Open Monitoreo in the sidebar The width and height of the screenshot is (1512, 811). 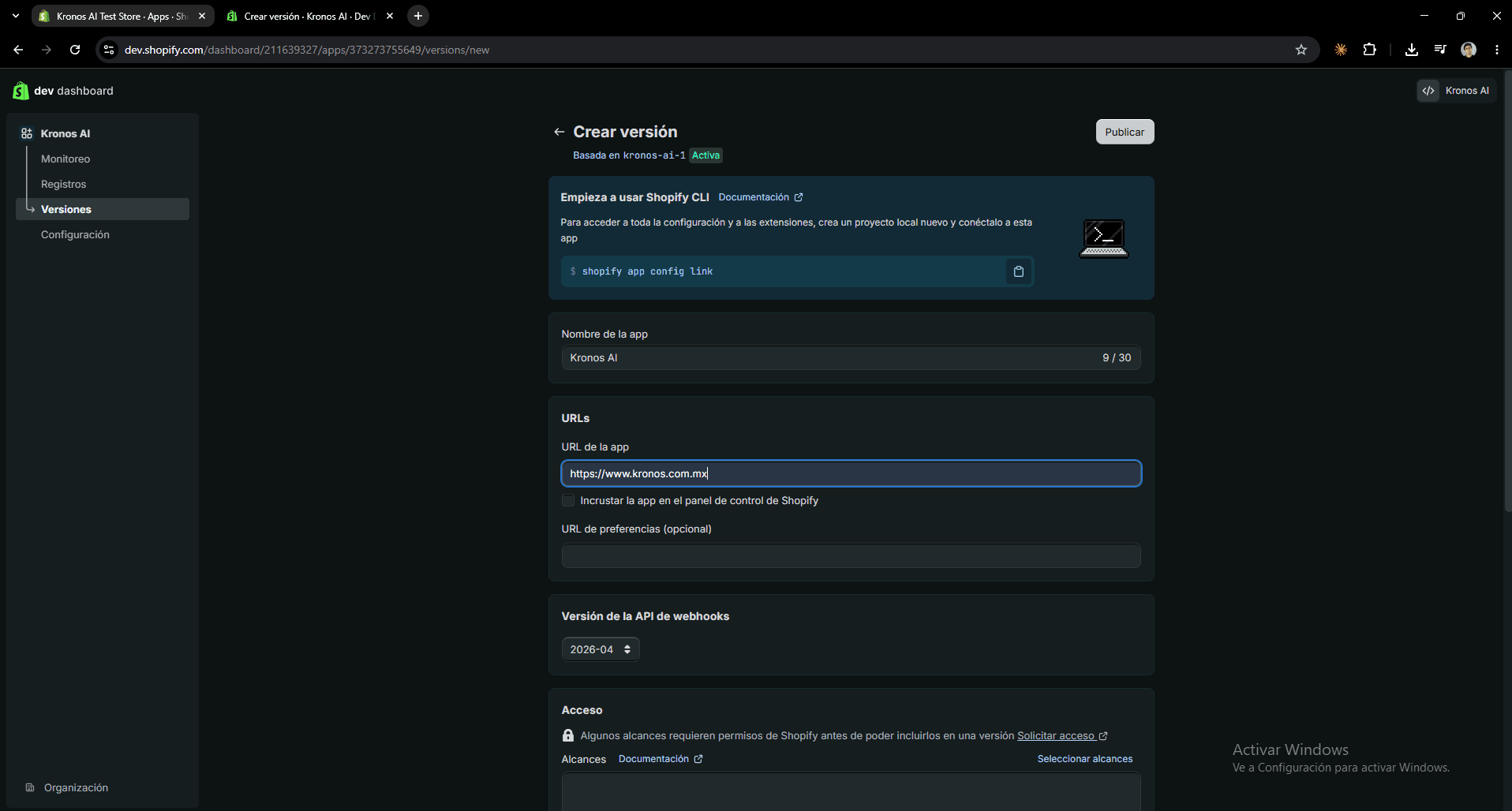coord(65,159)
